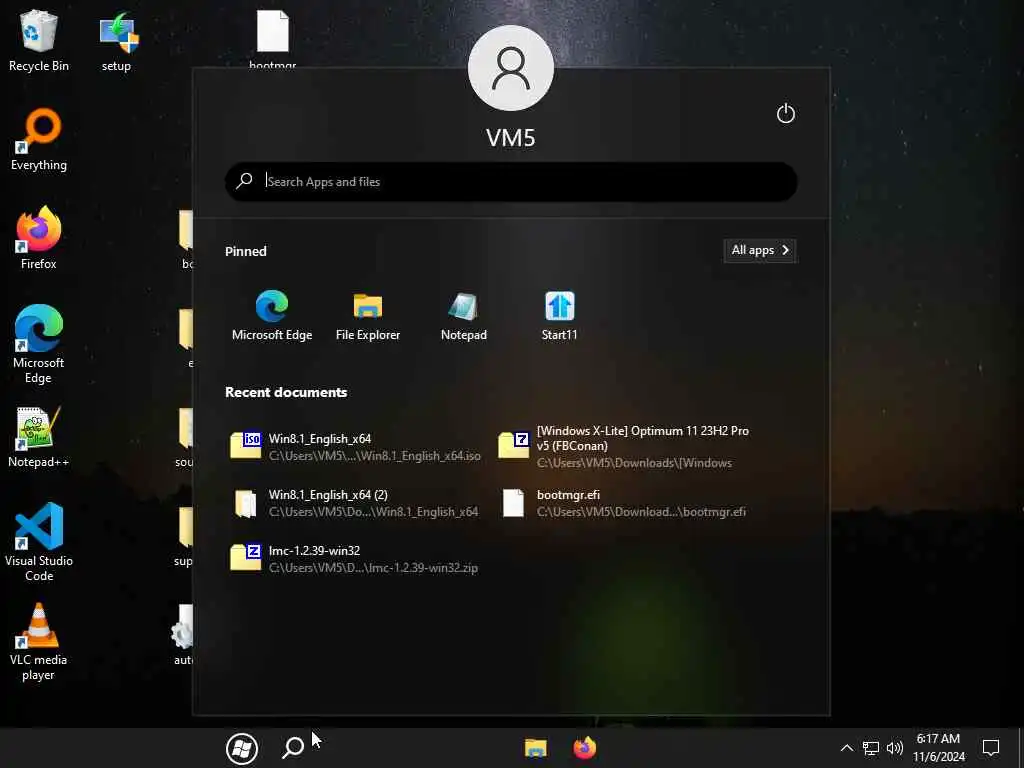Select Visual Studio Code desktop shortcut
The height and width of the screenshot is (768, 1024).
click(39, 541)
